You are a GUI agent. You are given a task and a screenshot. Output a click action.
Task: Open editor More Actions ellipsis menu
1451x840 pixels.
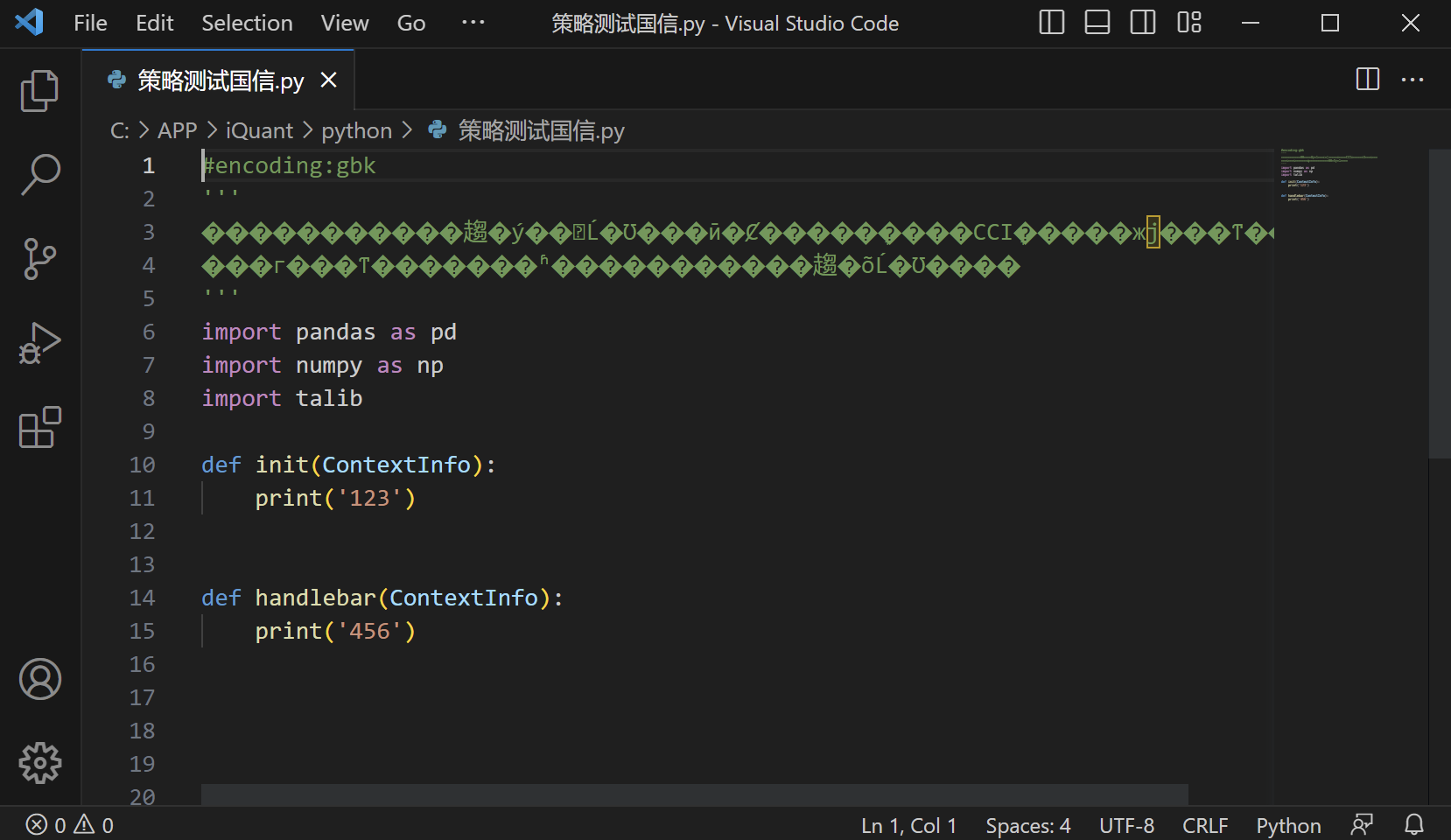(x=1412, y=80)
